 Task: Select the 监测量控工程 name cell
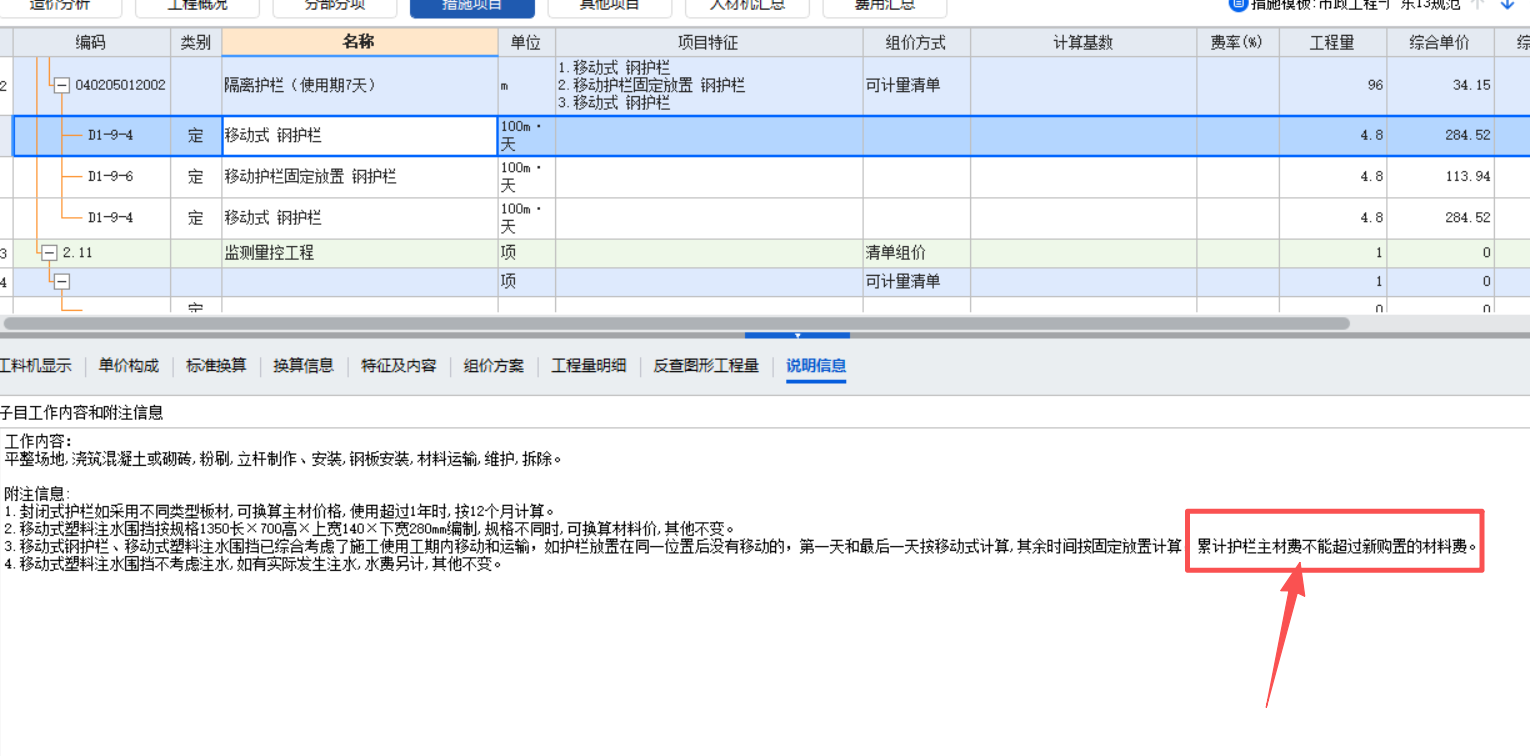tap(360, 253)
